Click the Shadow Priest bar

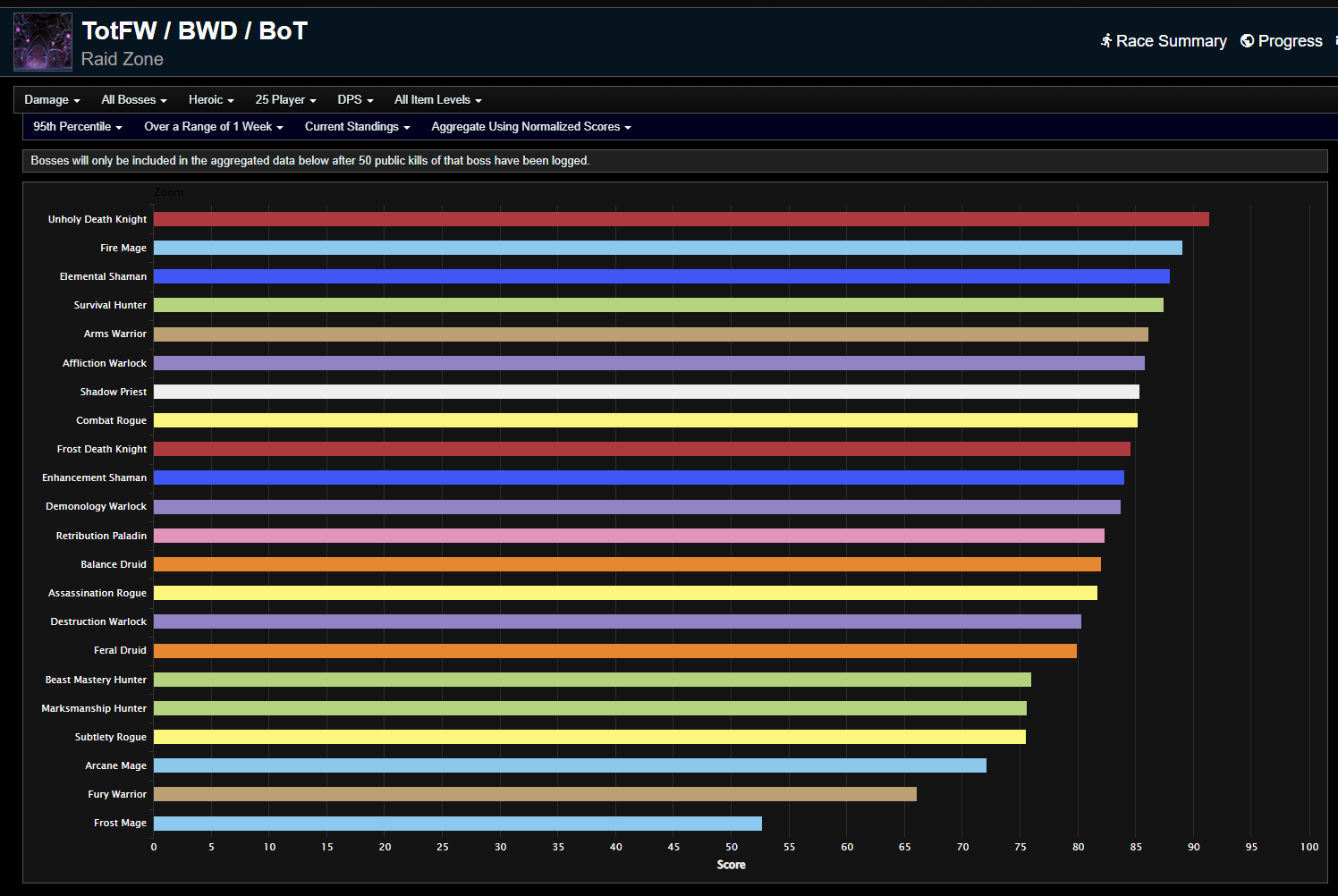point(647,392)
